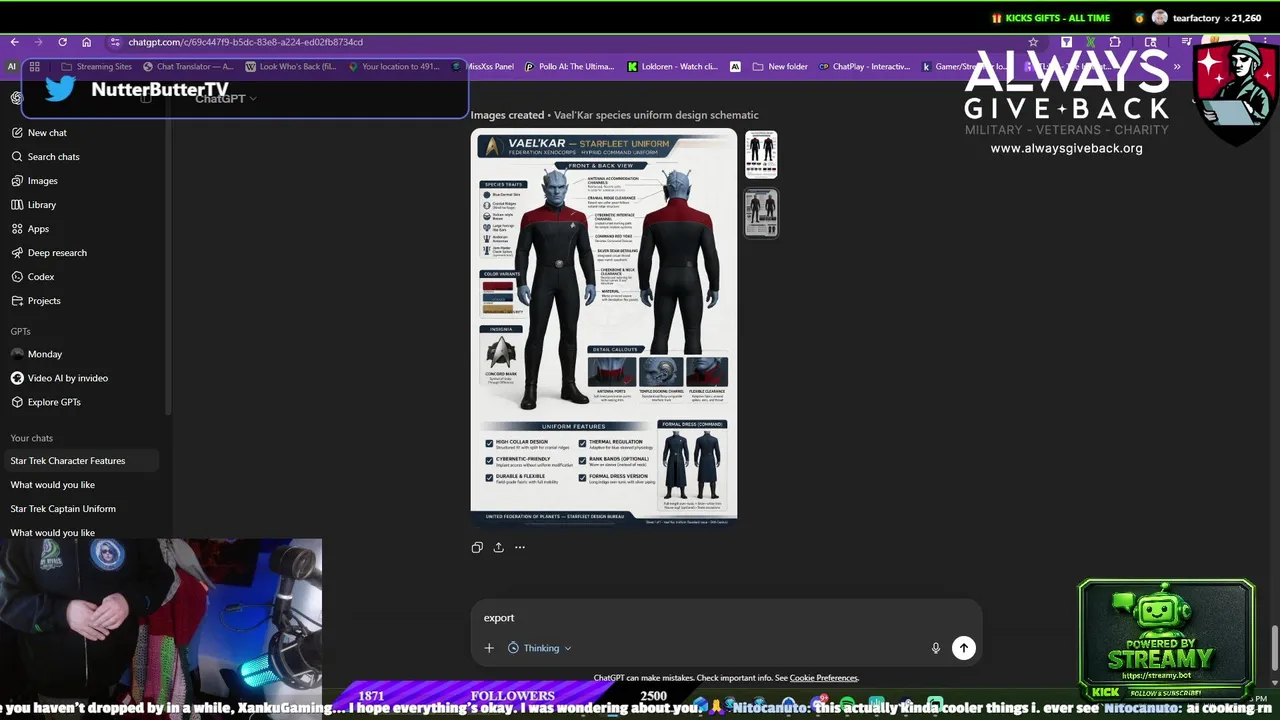Open the browser extensions puzzle icon
The image size is (1280, 720).
pos(1115,42)
